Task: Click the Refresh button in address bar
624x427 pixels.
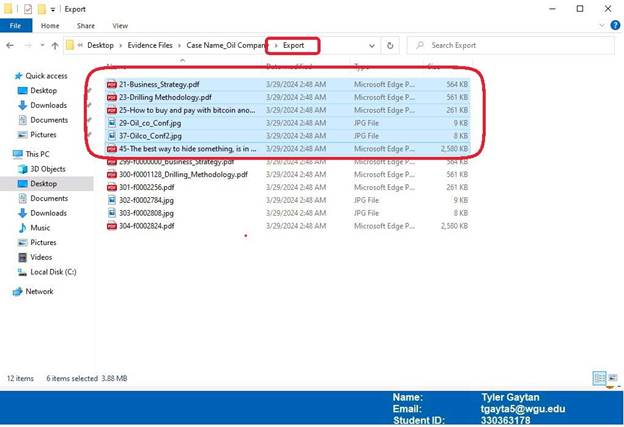Action: pos(390,46)
